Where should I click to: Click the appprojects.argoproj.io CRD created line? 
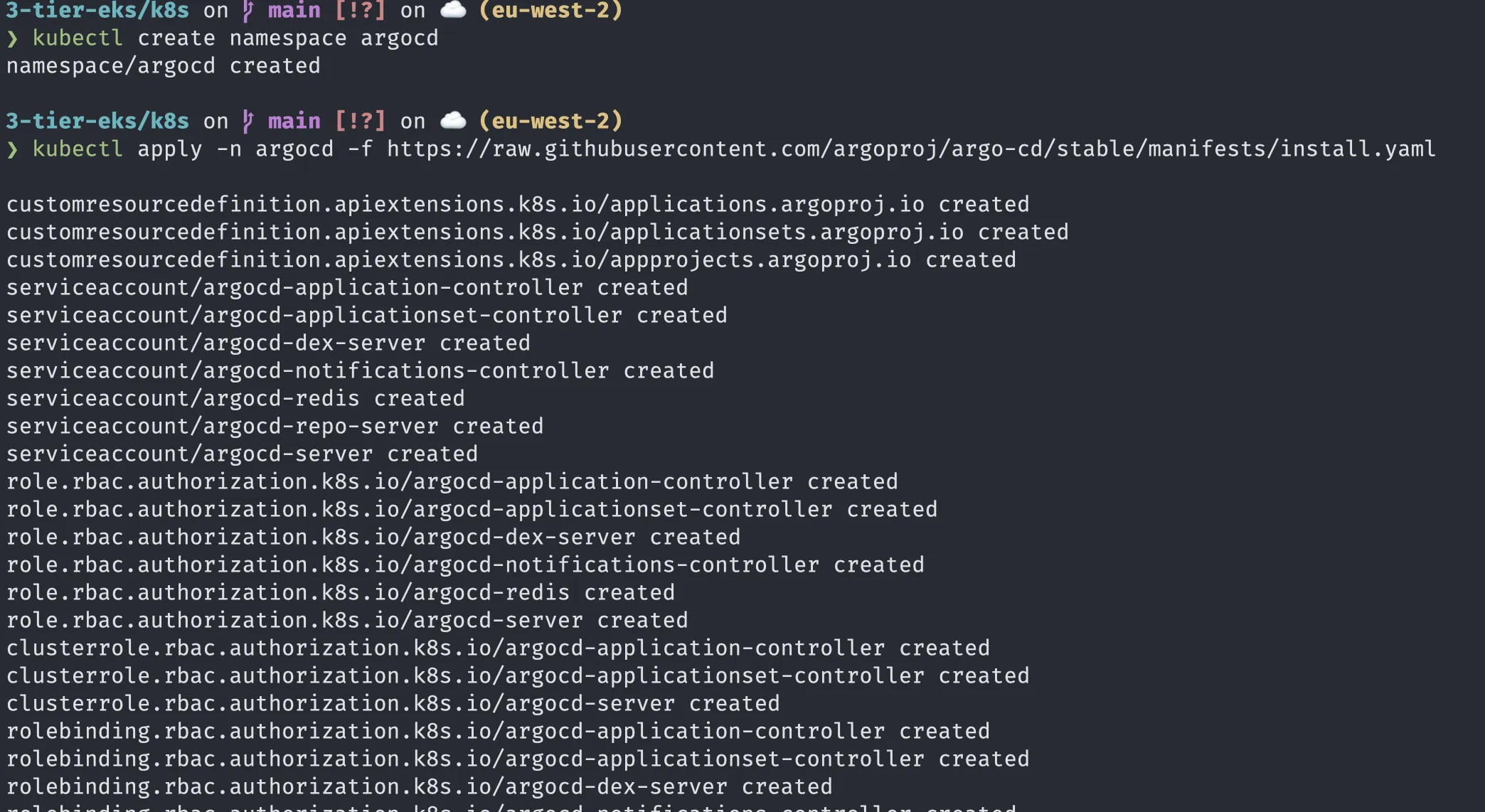click(511, 260)
